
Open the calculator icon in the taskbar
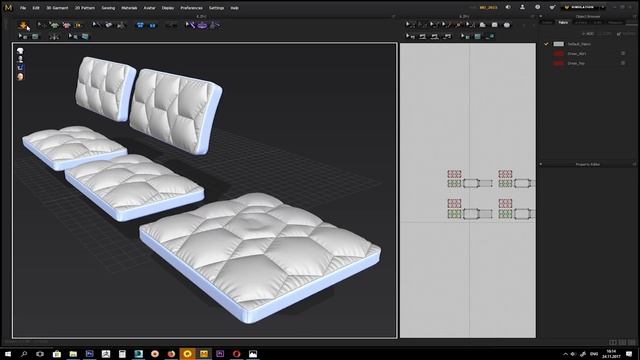(x=122, y=353)
